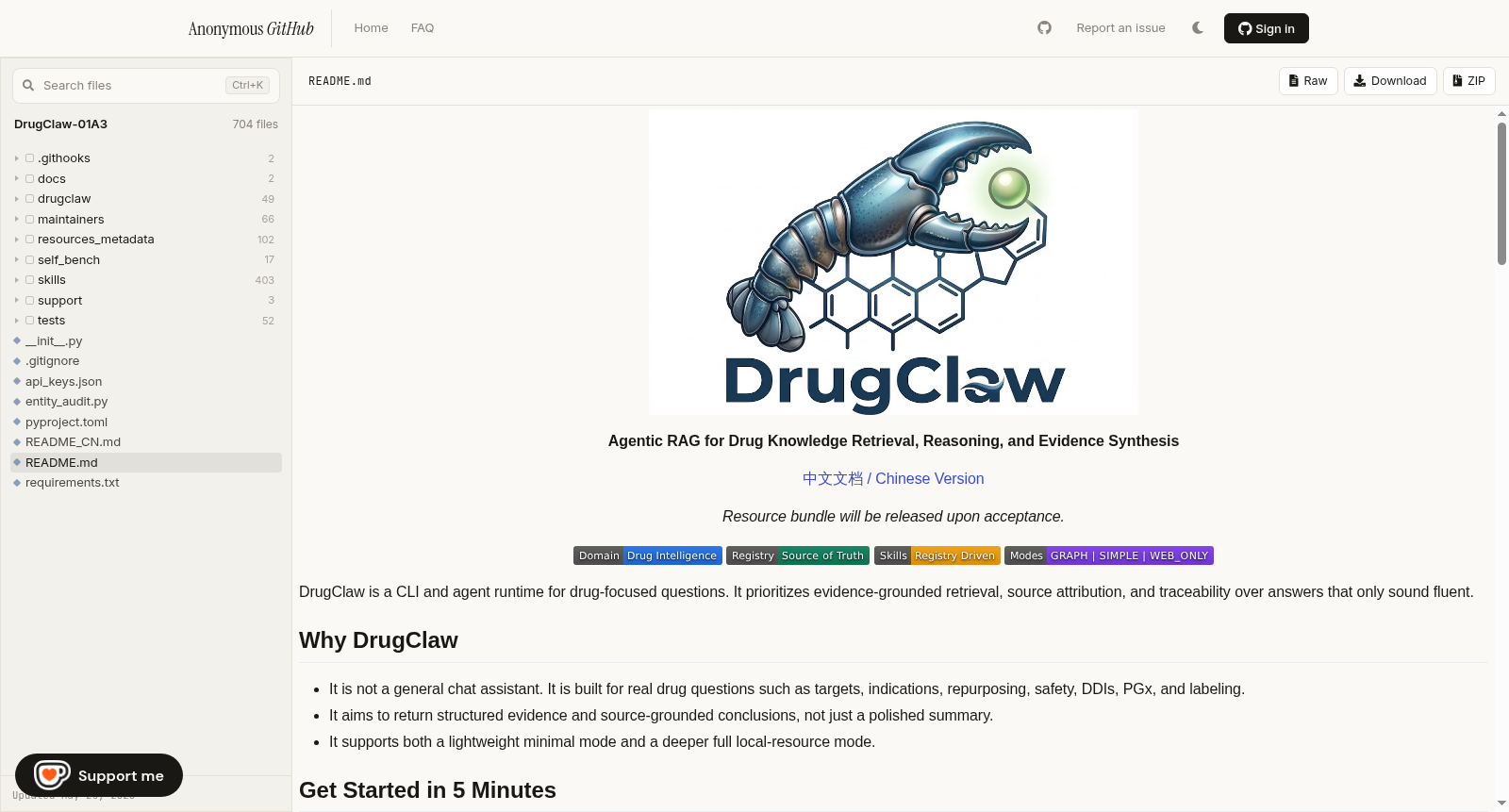This screenshot has width=1509, height=812.
Task: Click the README_CN.md file icon
Action: [17, 442]
